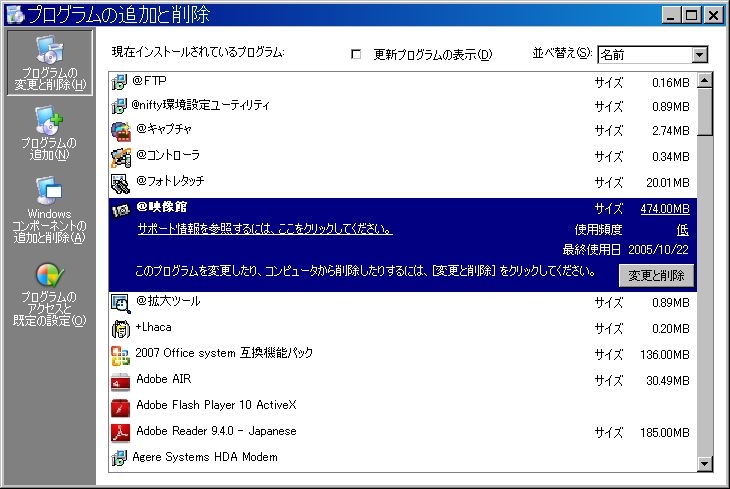Click the @キャプチャ program icon
Image resolution: width=730 pixels, height=489 pixels.
pos(121,131)
